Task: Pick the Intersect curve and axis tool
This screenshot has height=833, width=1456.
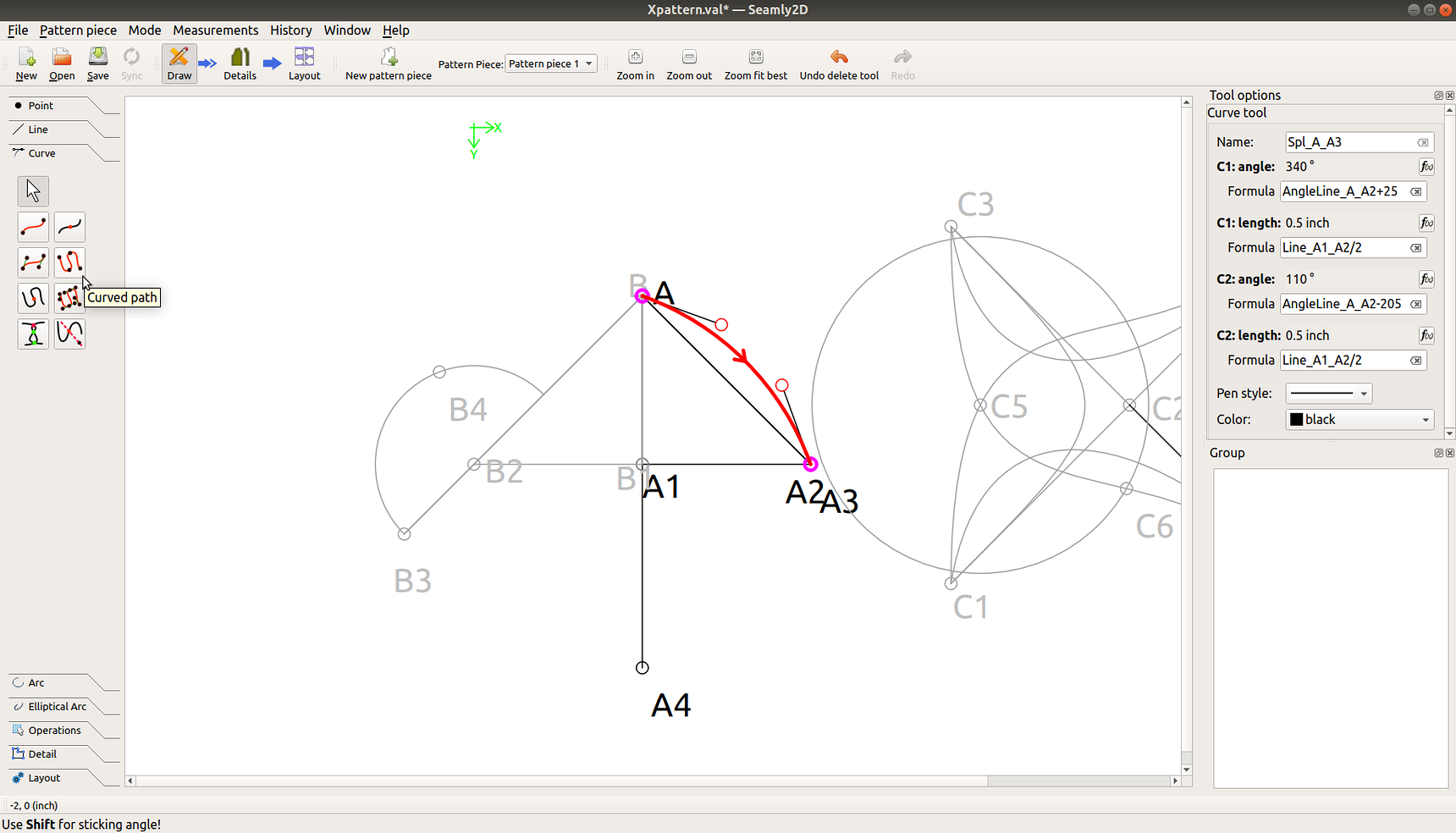Action: [69, 334]
